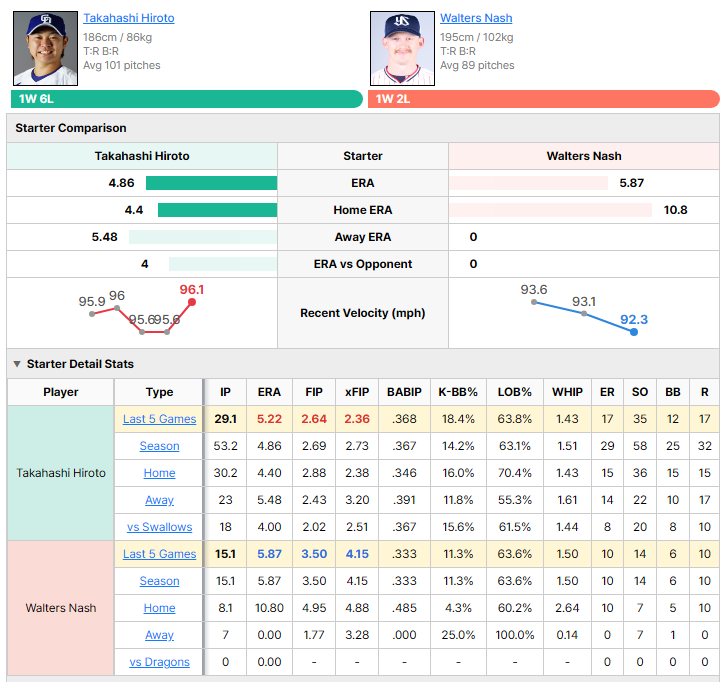The image size is (726, 682).
Task: Click the Starter Comparison heading
Action: pos(71,128)
